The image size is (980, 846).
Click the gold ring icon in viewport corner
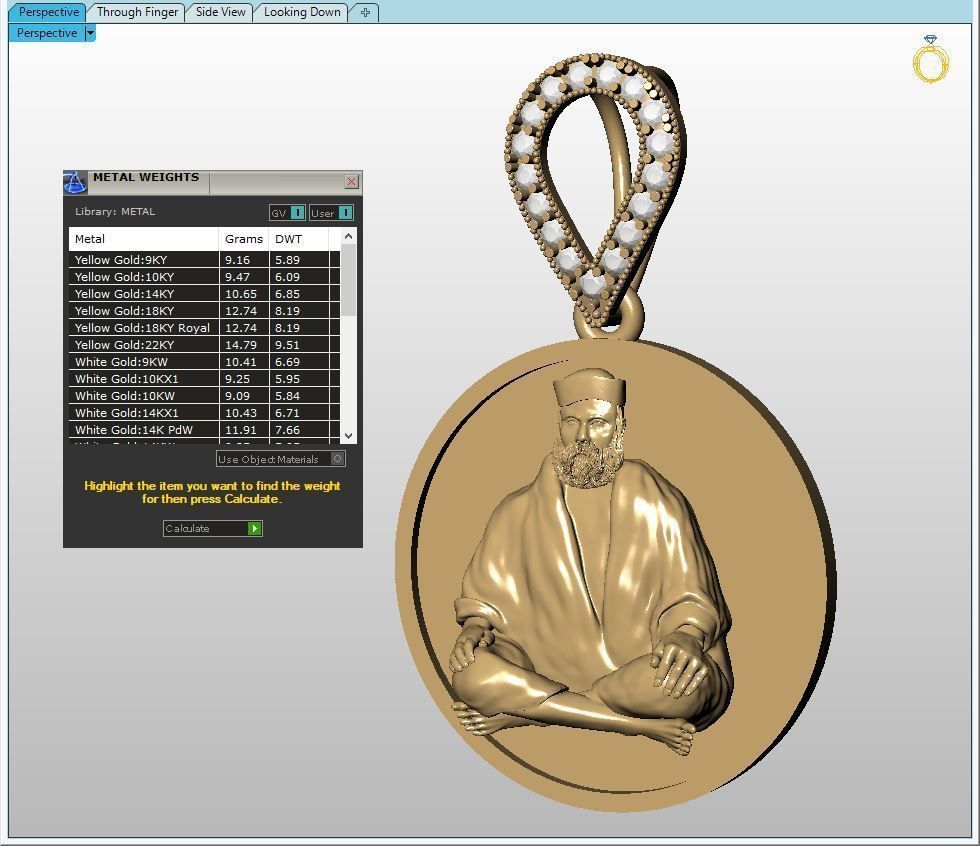931,59
